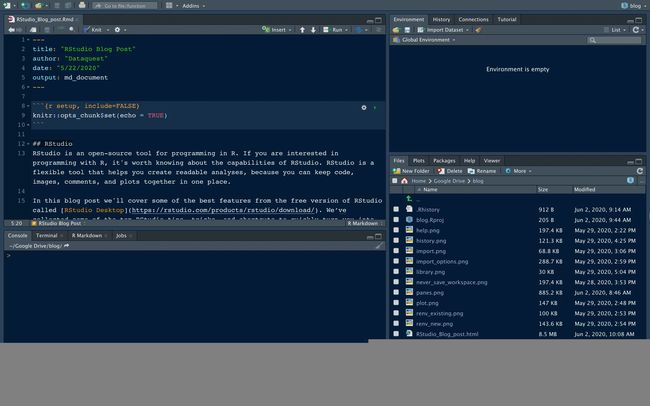Click the chunk options gear on setup chunk
The height and width of the screenshot is (406, 650).
point(364,107)
